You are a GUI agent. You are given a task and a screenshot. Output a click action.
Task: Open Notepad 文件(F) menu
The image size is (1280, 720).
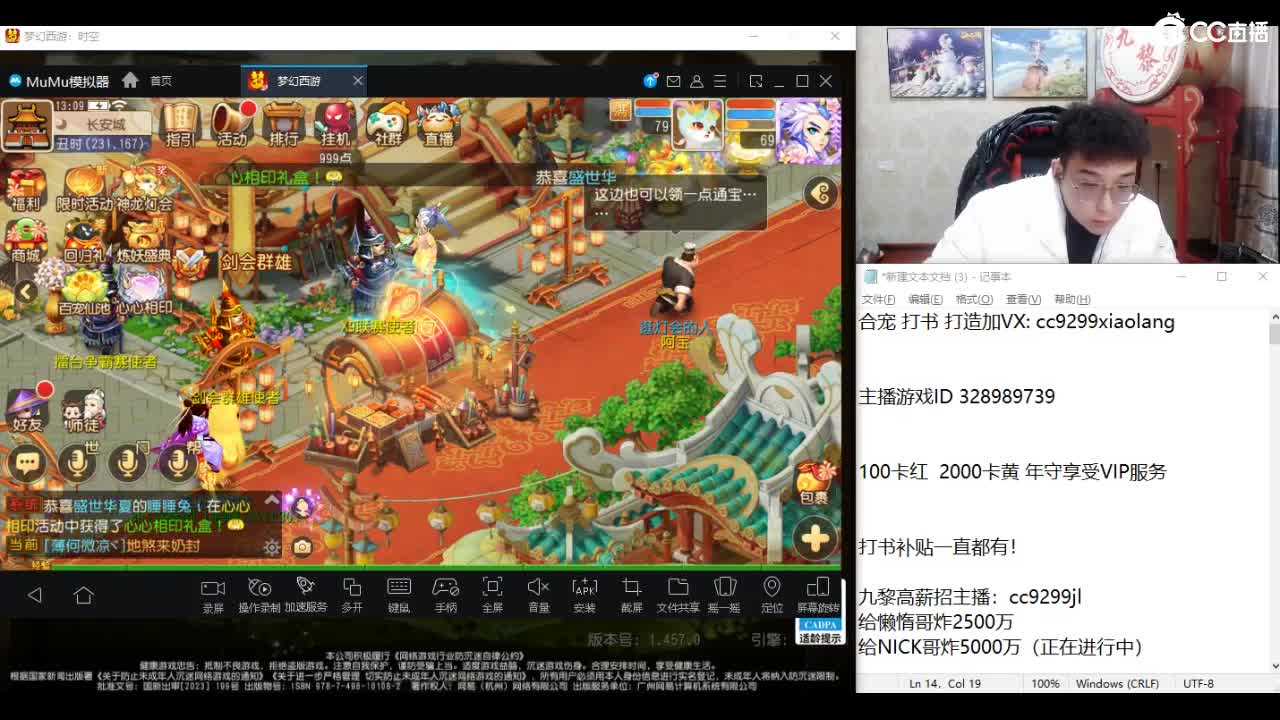coord(878,299)
